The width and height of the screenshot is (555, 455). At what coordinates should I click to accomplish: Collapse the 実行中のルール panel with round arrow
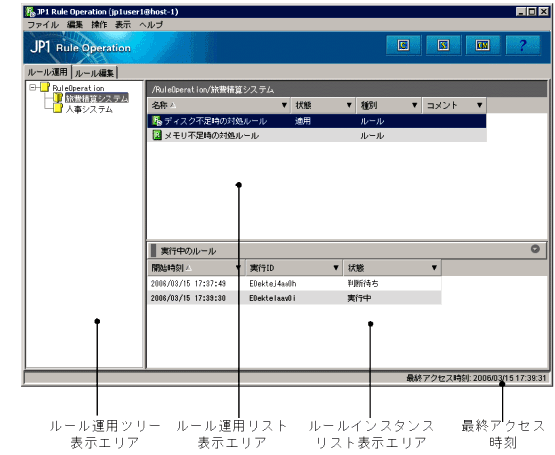click(x=535, y=249)
